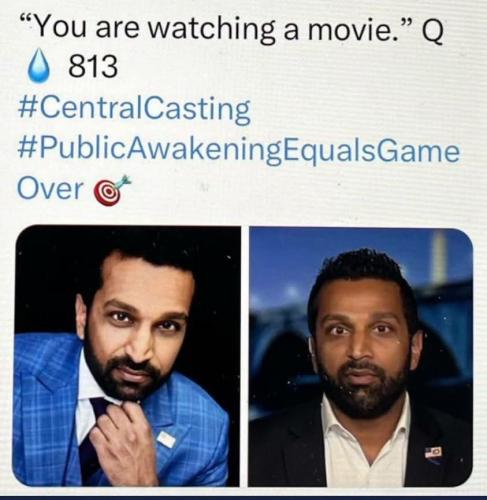Click the white divider between the two photos

[244, 356]
